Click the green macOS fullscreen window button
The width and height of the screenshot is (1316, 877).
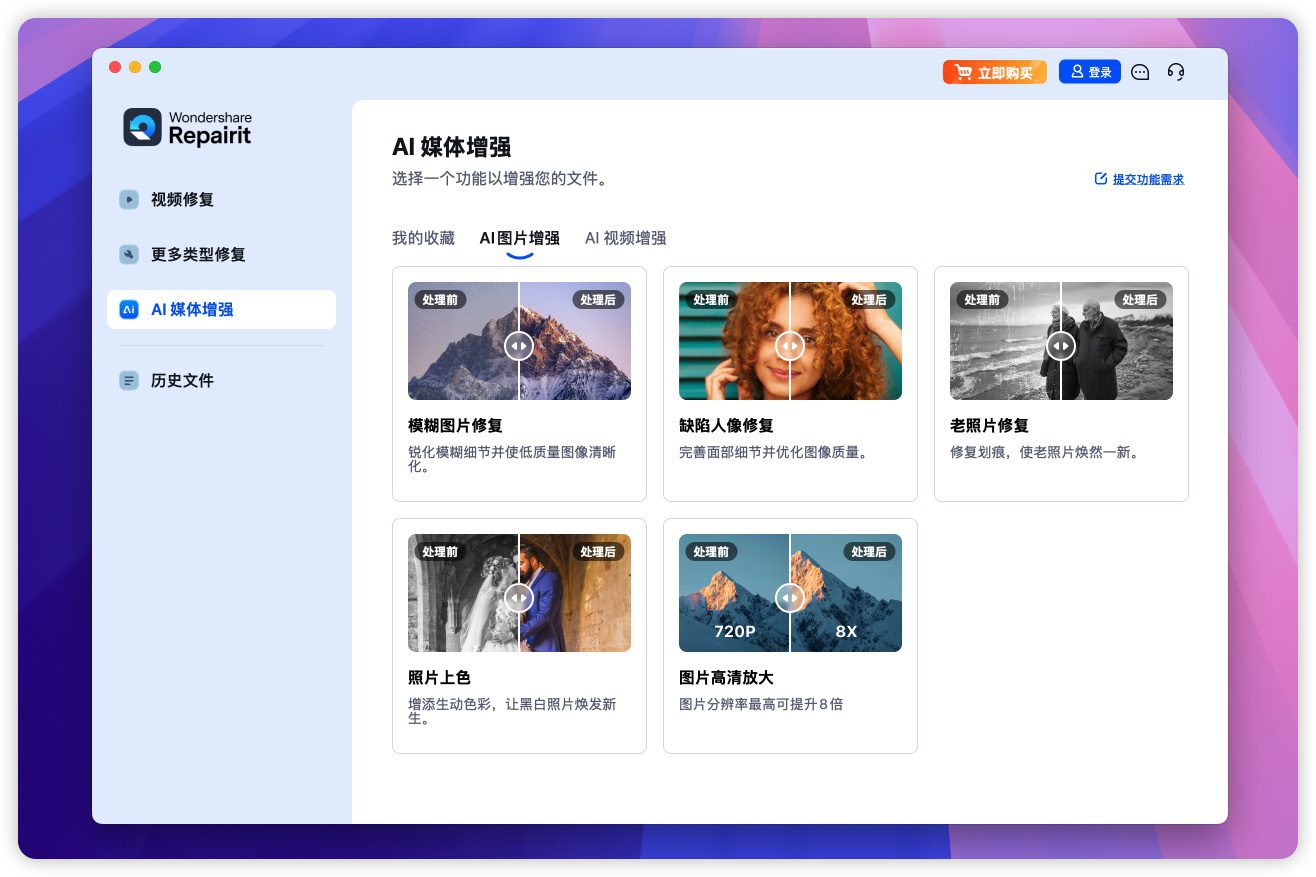tap(155, 67)
